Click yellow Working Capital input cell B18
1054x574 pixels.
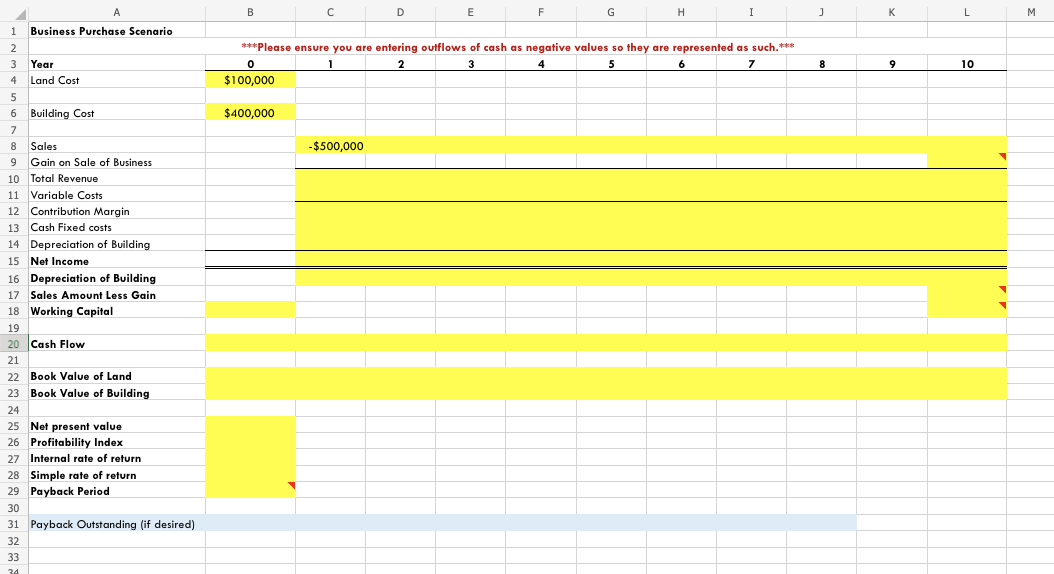pos(250,311)
